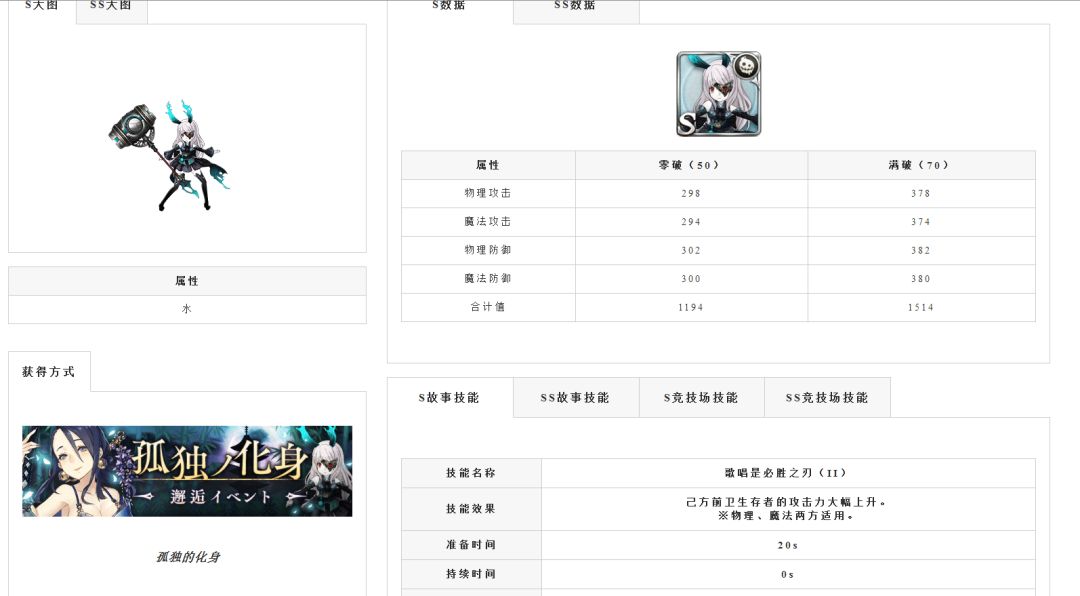The width and height of the screenshot is (1080, 596).
Task: Open the S大图 tab
Action: [42, 11]
